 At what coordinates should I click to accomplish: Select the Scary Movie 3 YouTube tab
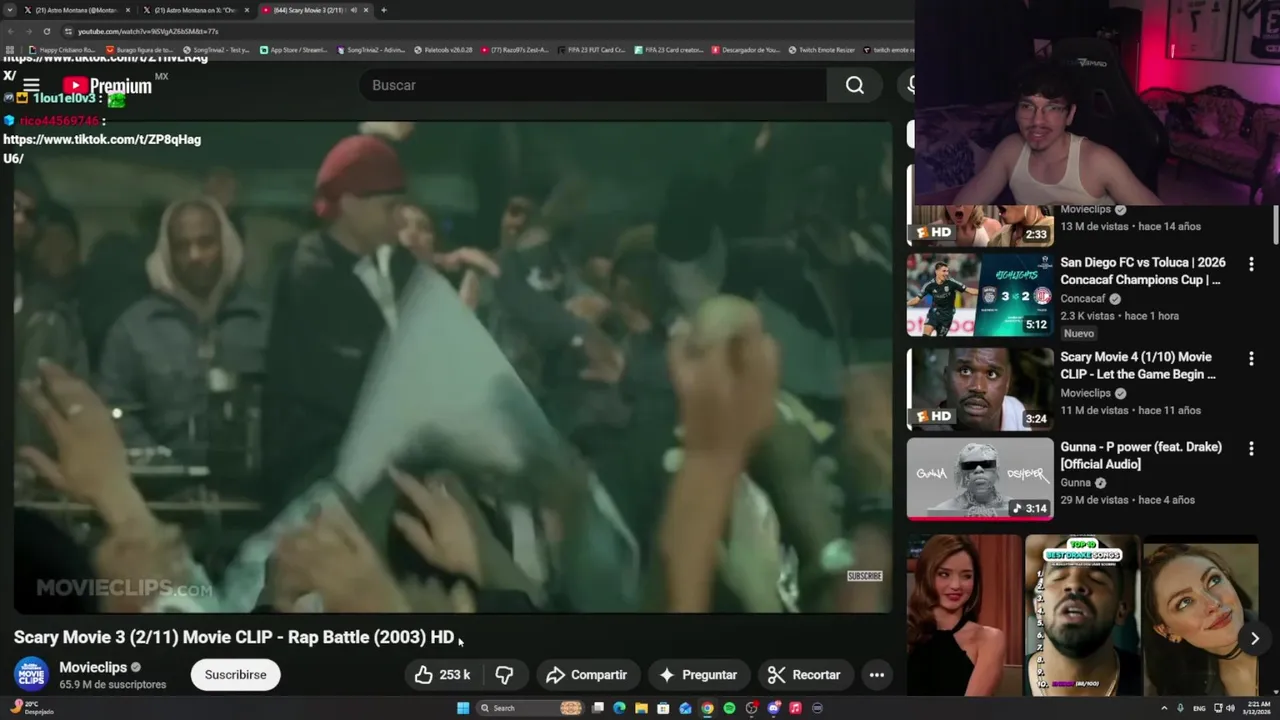[310, 10]
